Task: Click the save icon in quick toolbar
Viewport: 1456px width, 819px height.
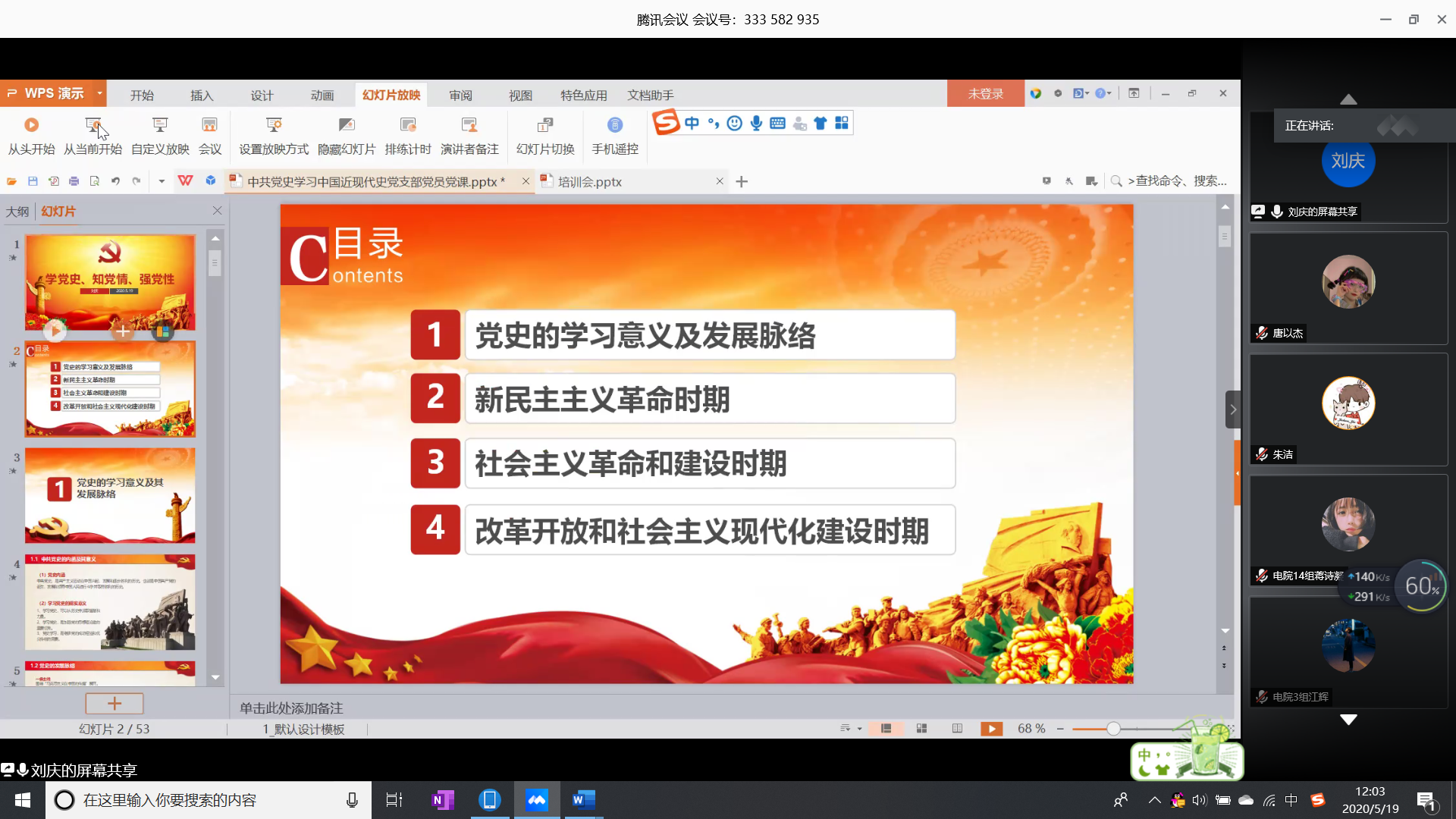Action: coord(33,181)
